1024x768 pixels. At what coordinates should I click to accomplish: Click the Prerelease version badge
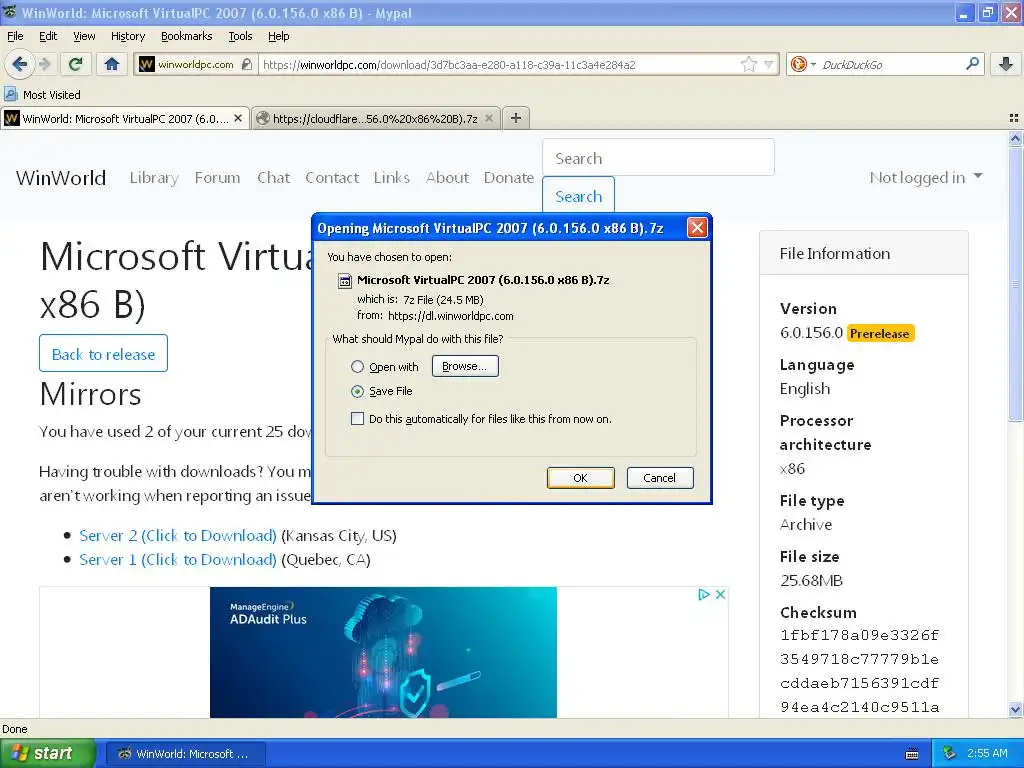click(x=880, y=333)
